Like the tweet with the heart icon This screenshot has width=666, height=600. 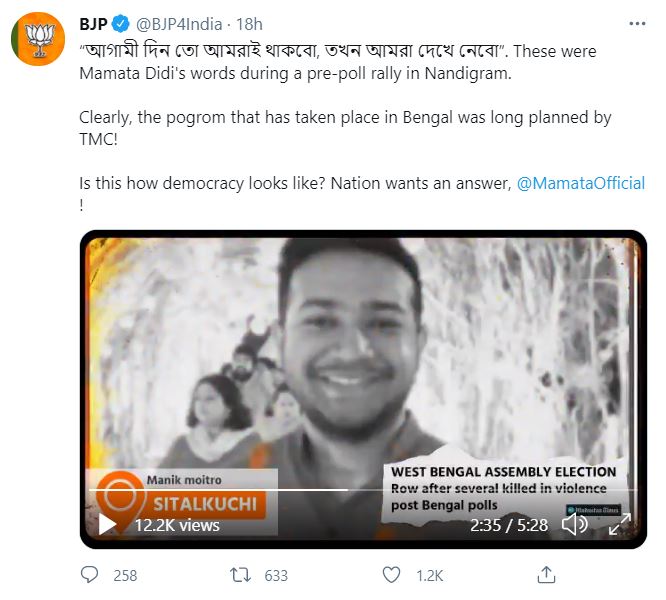(x=392, y=575)
